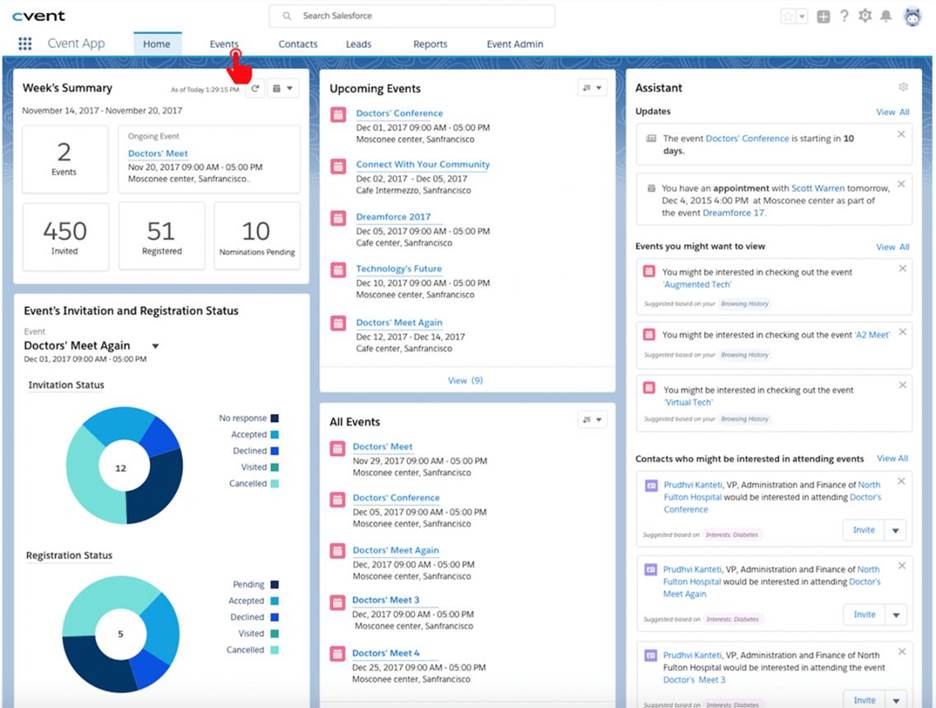Dismiss the Augmented Tech suggestion
This screenshot has width=936, height=708.
coord(903,269)
